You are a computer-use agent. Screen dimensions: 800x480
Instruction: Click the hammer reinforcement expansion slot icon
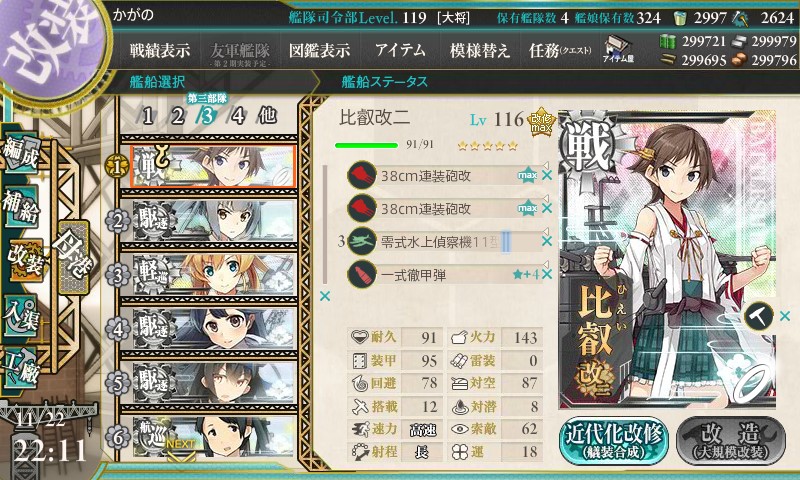758,317
